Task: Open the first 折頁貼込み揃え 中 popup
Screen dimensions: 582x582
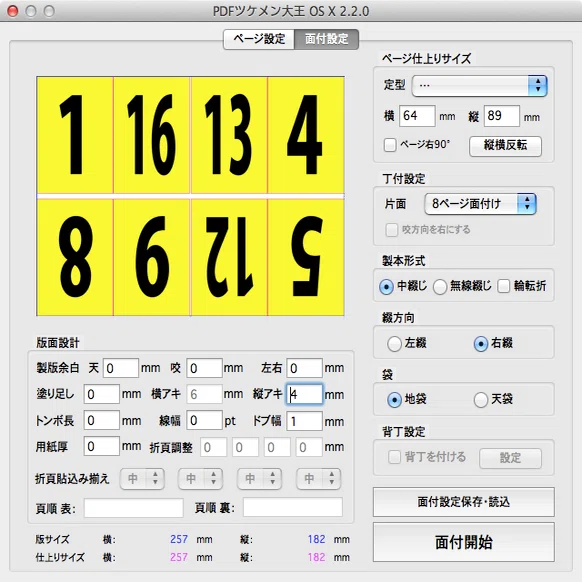Action: click(142, 478)
